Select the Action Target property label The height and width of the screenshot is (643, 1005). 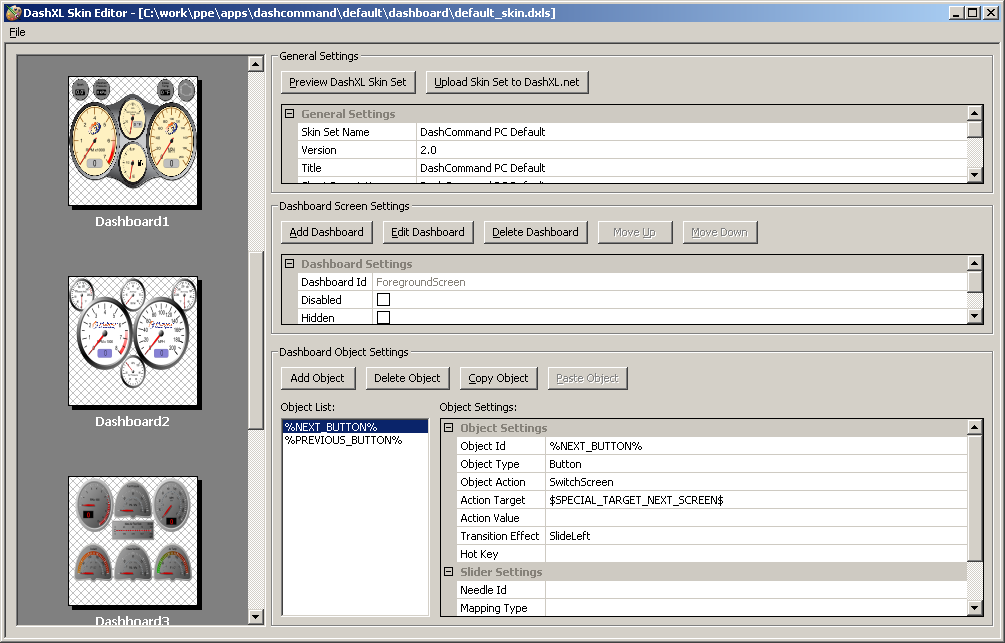click(492, 499)
